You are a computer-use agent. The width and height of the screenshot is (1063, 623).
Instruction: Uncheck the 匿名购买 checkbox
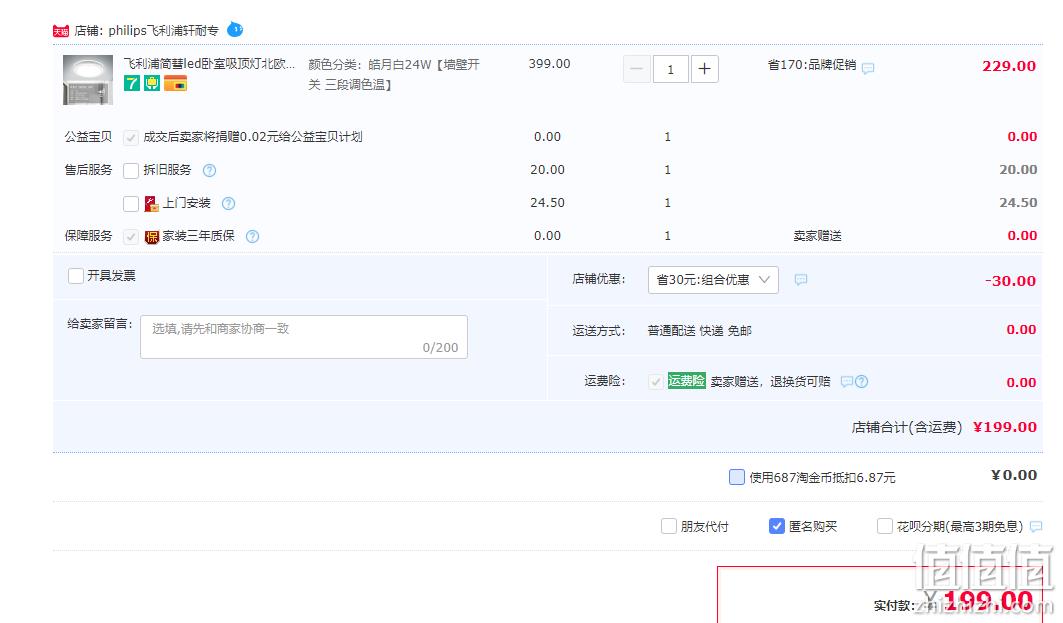[x=777, y=526]
